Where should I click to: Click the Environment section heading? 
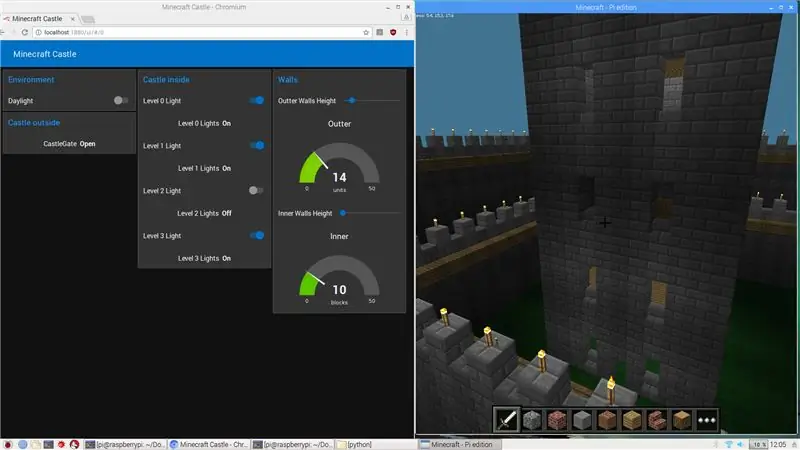click(31, 80)
